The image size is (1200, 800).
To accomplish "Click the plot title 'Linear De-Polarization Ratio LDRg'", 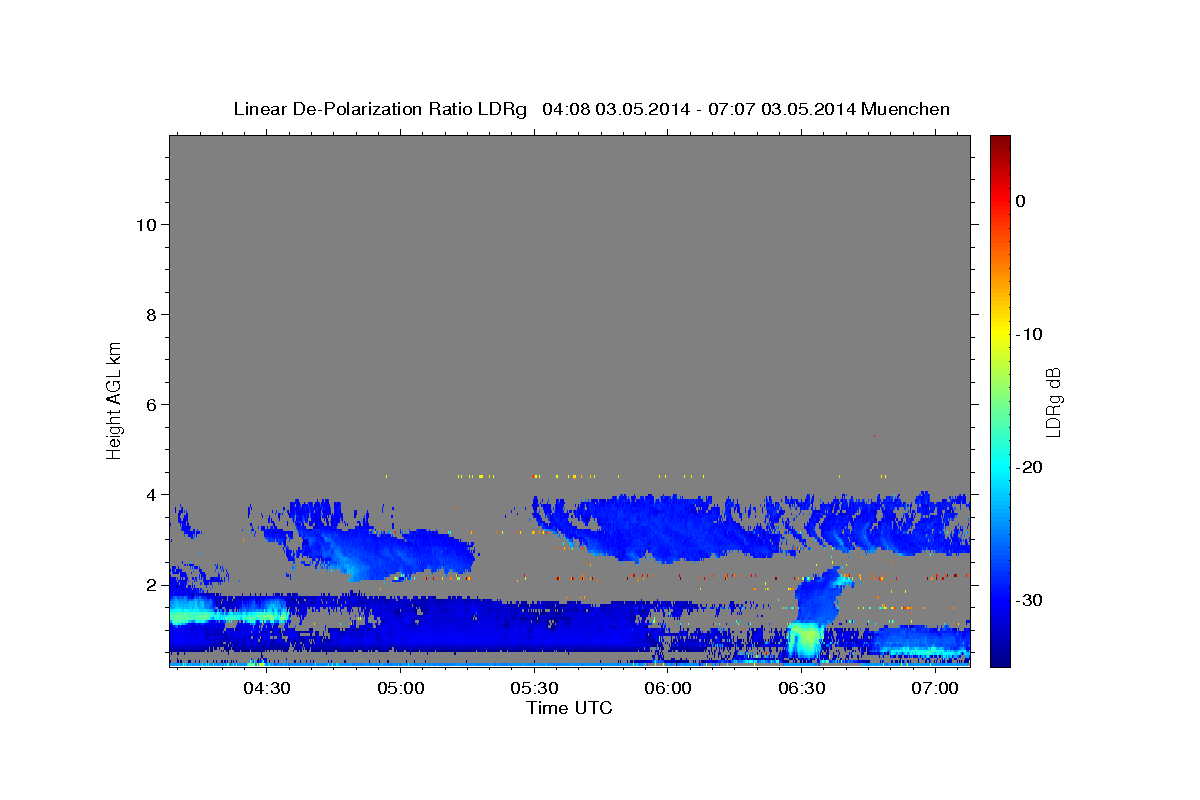I will tap(379, 109).
